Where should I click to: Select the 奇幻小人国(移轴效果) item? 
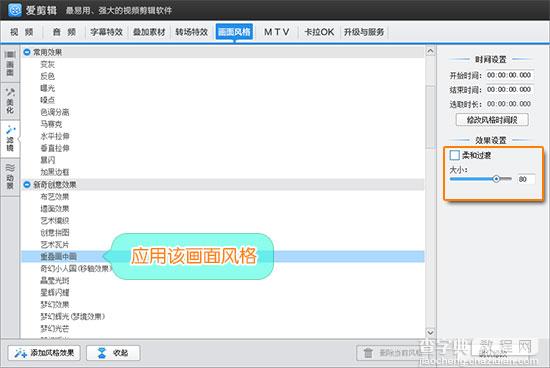76,268
